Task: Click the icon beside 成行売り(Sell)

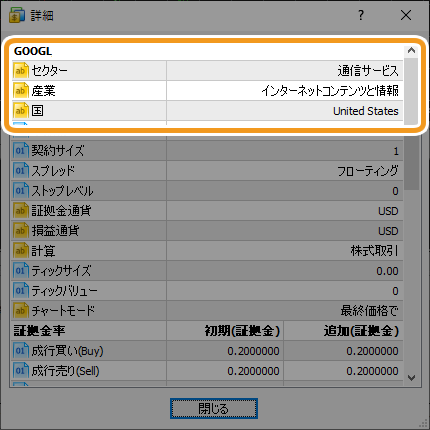Action: 21,371
